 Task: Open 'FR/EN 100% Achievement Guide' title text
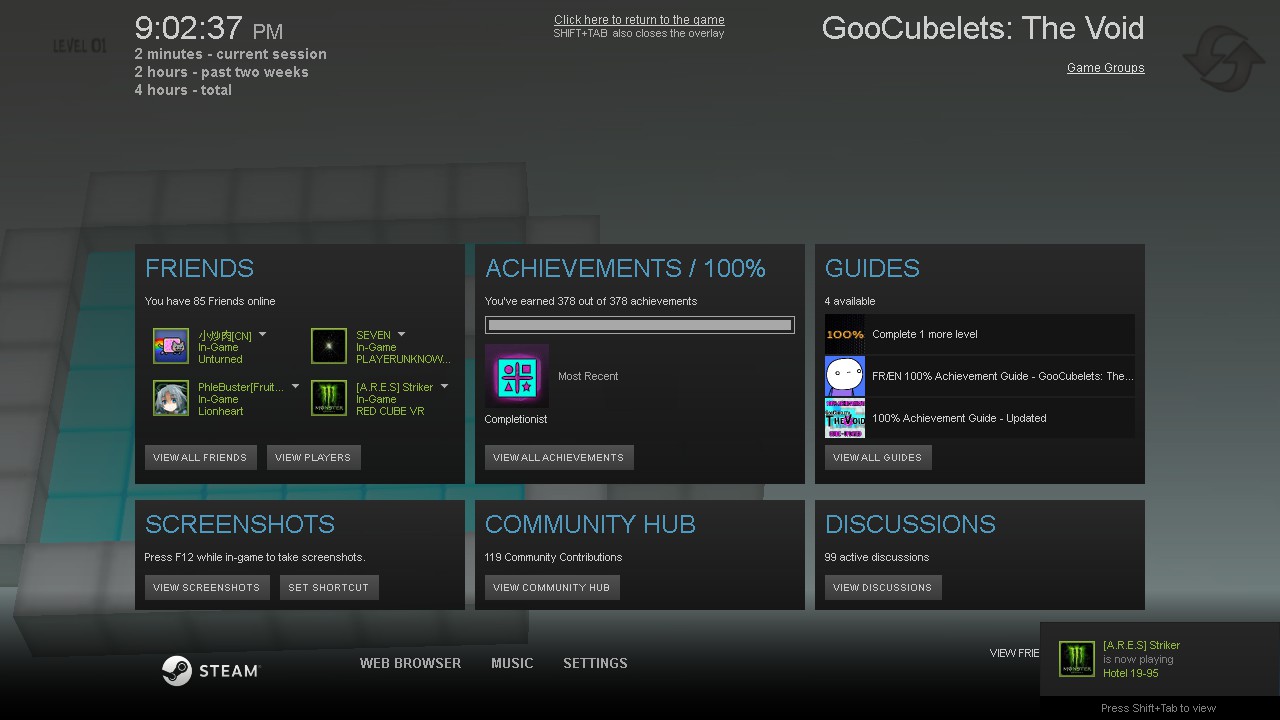pos(1003,376)
